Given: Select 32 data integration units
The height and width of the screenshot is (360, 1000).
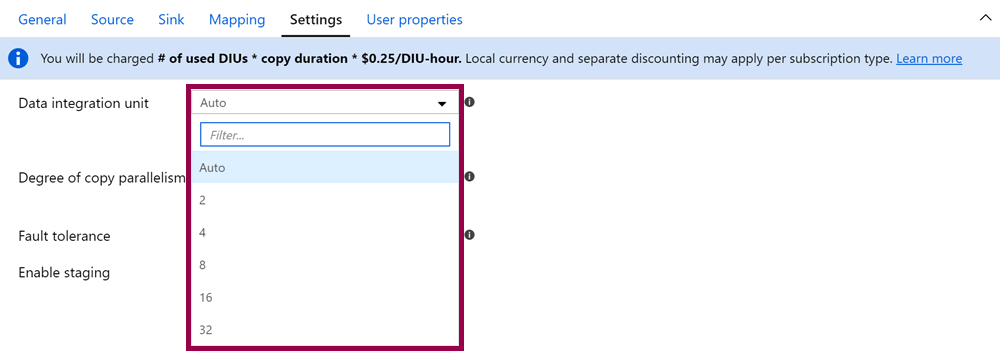Looking at the screenshot, I should pos(325,330).
